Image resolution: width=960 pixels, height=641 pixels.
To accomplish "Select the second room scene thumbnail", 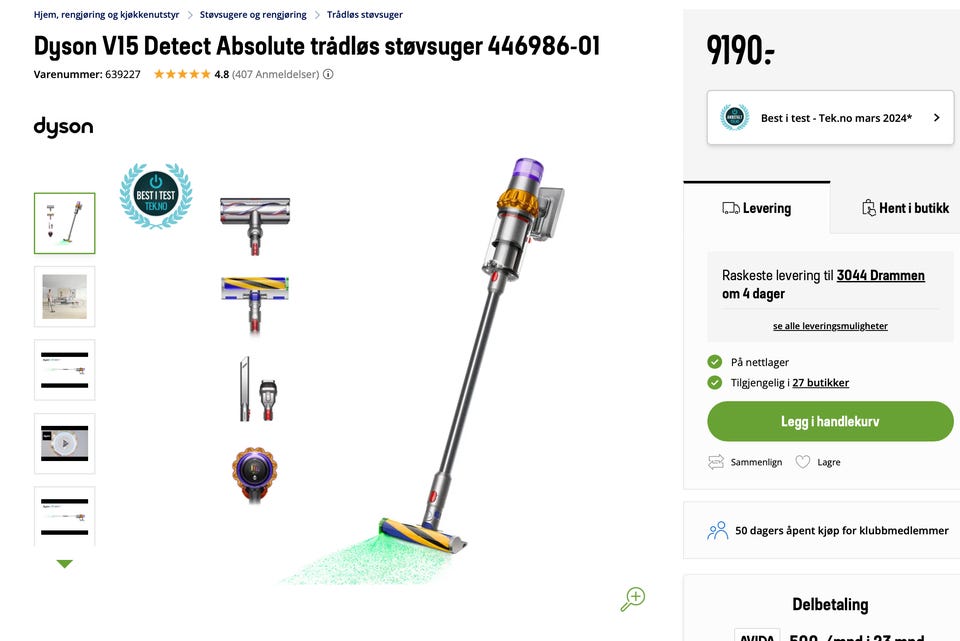I will [x=65, y=296].
